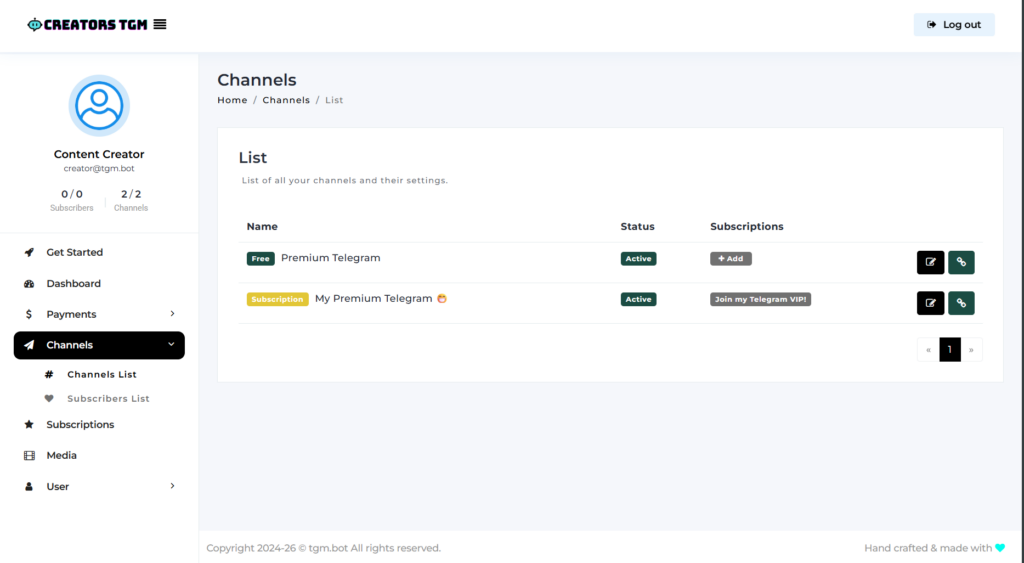This screenshot has width=1024, height=563.
Task: Click the creator@tgm.bot email text
Action: [x=99, y=169]
